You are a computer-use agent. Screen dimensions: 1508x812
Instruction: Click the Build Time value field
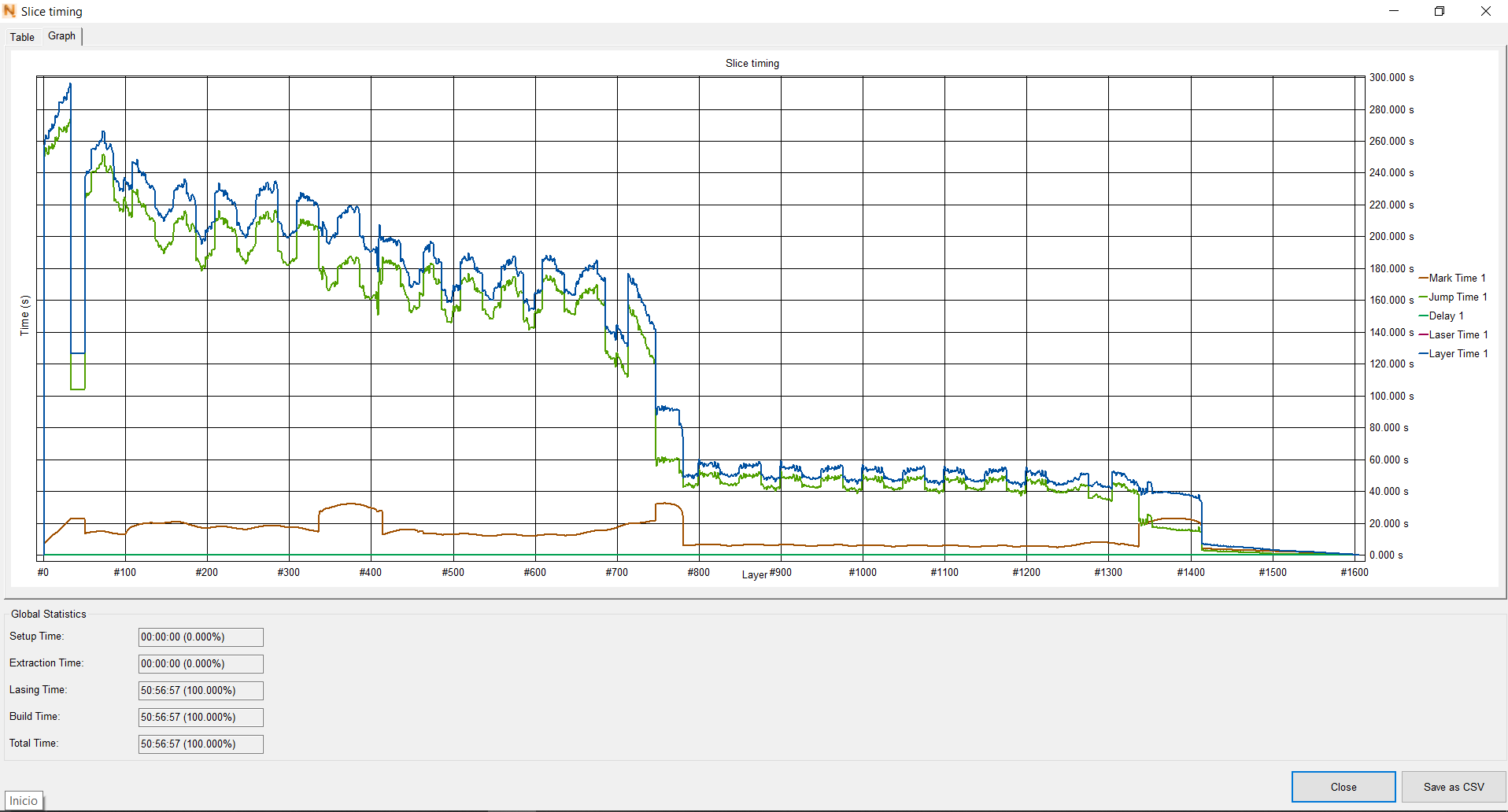click(201, 718)
